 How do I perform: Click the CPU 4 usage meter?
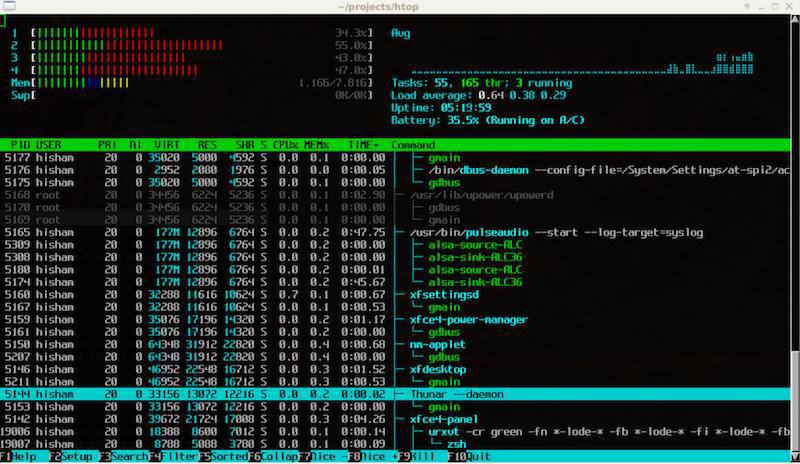tap(192, 70)
